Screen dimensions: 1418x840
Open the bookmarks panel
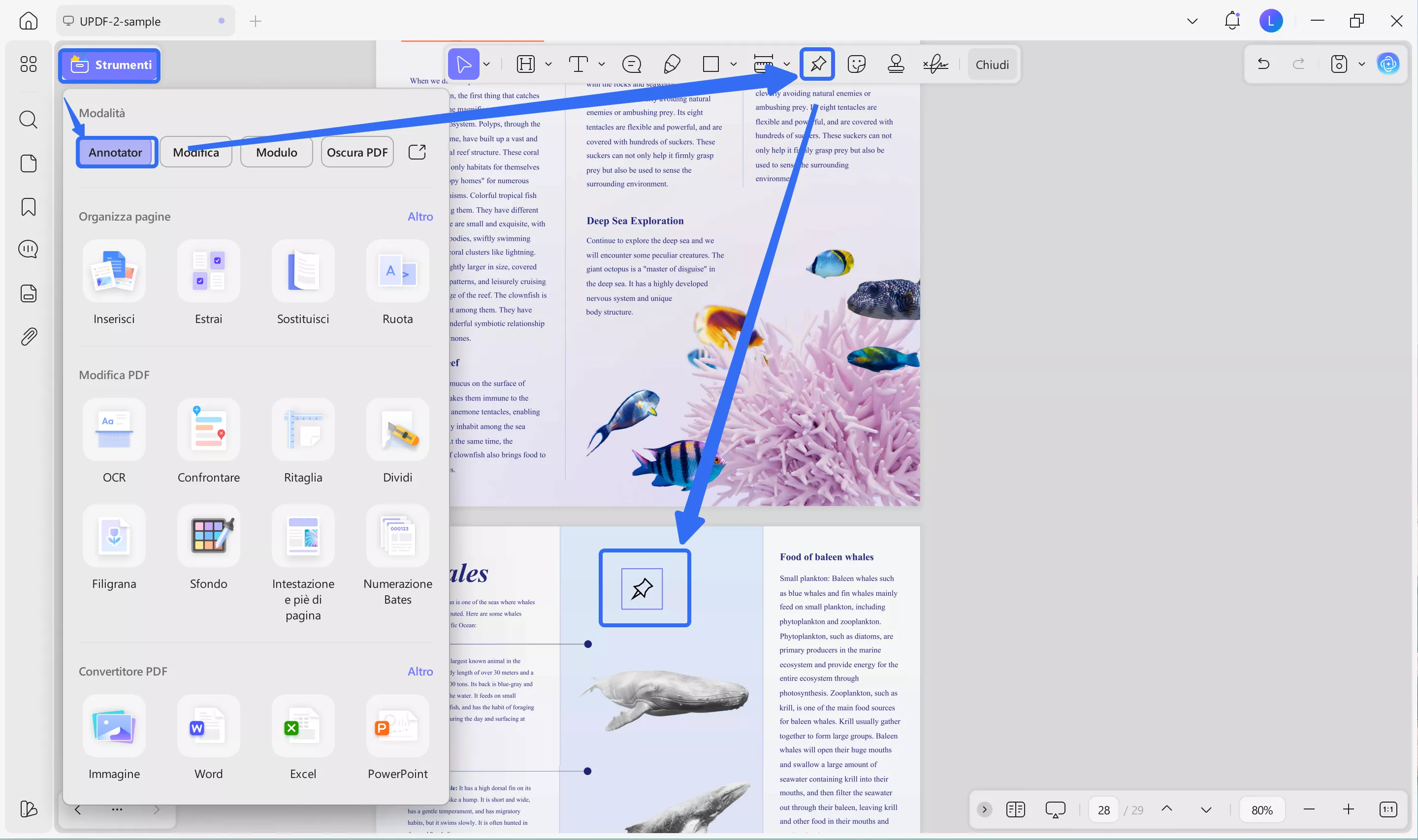coord(28,207)
